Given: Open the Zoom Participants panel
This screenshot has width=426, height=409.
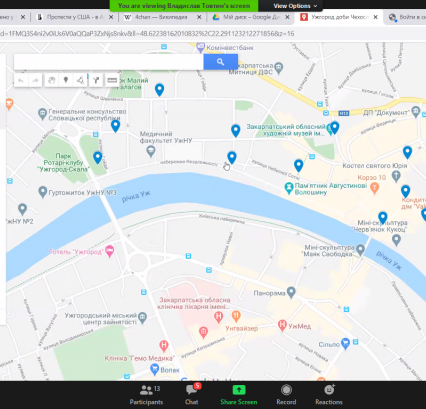Looking at the screenshot, I should 147,395.
